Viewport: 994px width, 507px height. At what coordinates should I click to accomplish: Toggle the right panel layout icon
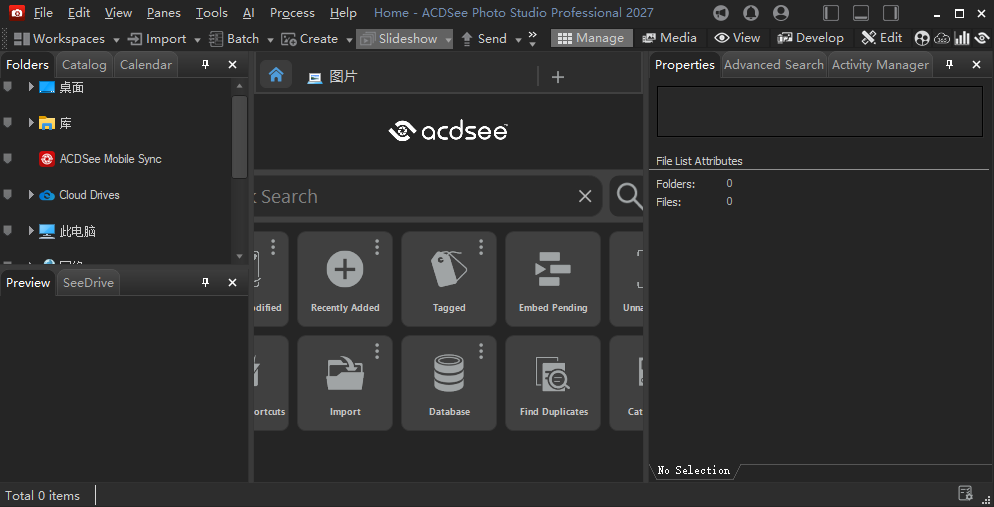[891, 13]
